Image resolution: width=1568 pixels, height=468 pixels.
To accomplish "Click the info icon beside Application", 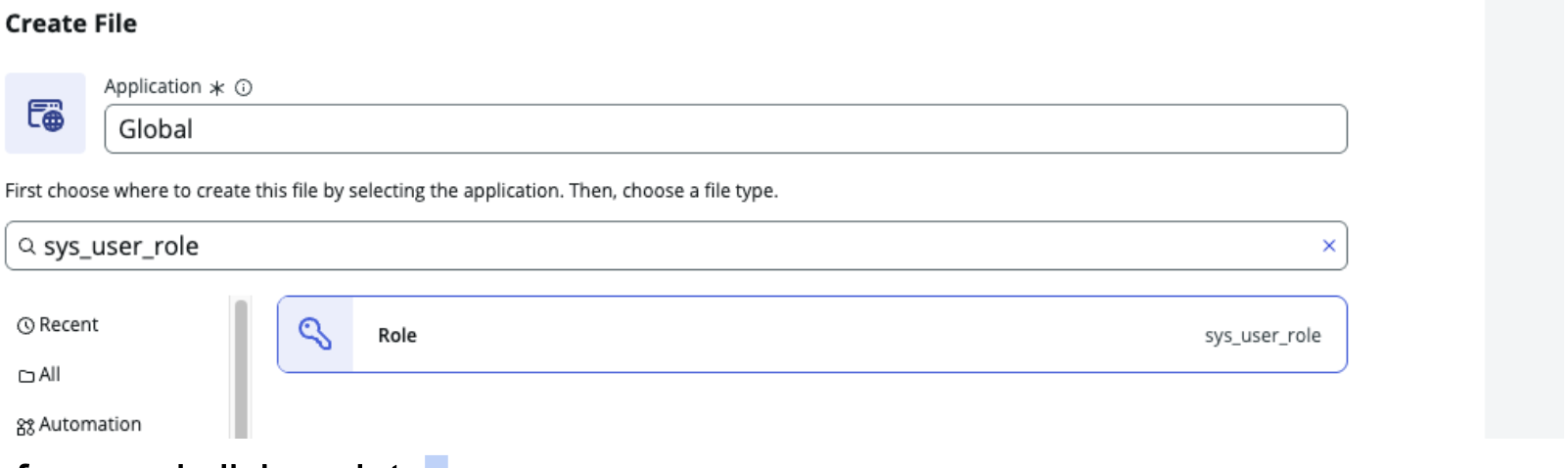I will tap(244, 87).
